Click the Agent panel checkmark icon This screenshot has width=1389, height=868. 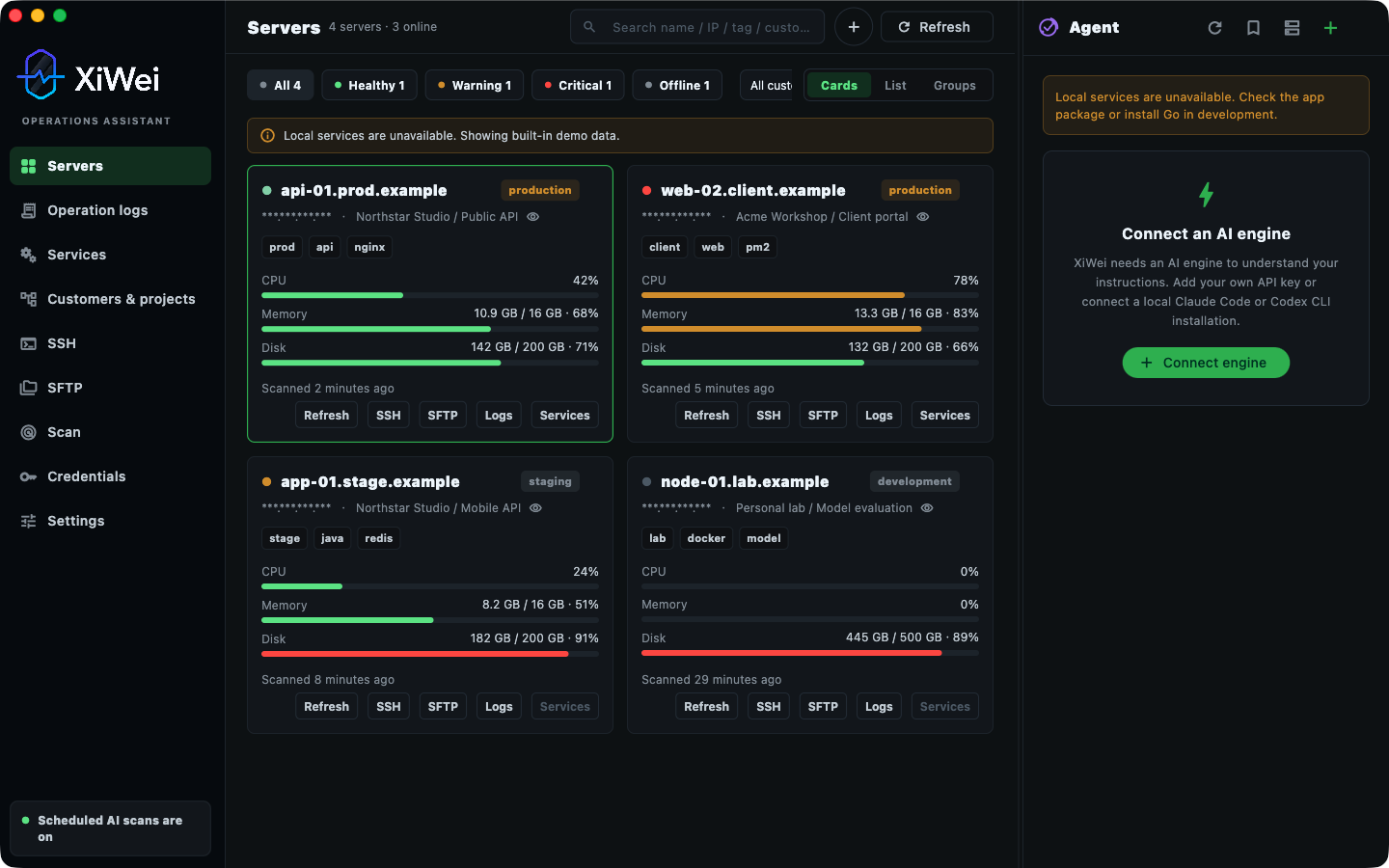pyautogui.click(x=1049, y=27)
